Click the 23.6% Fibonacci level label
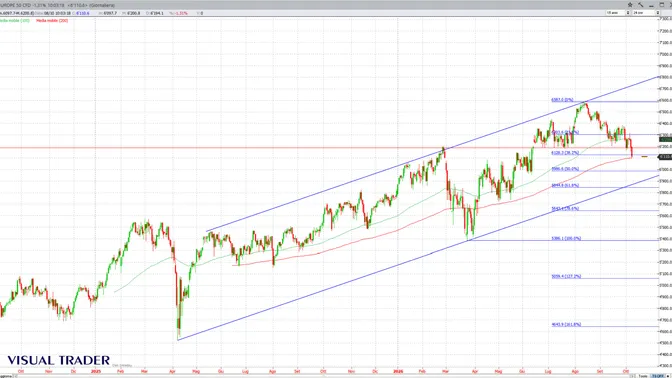This screenshot has height=378, width=672. click(565, 132)
